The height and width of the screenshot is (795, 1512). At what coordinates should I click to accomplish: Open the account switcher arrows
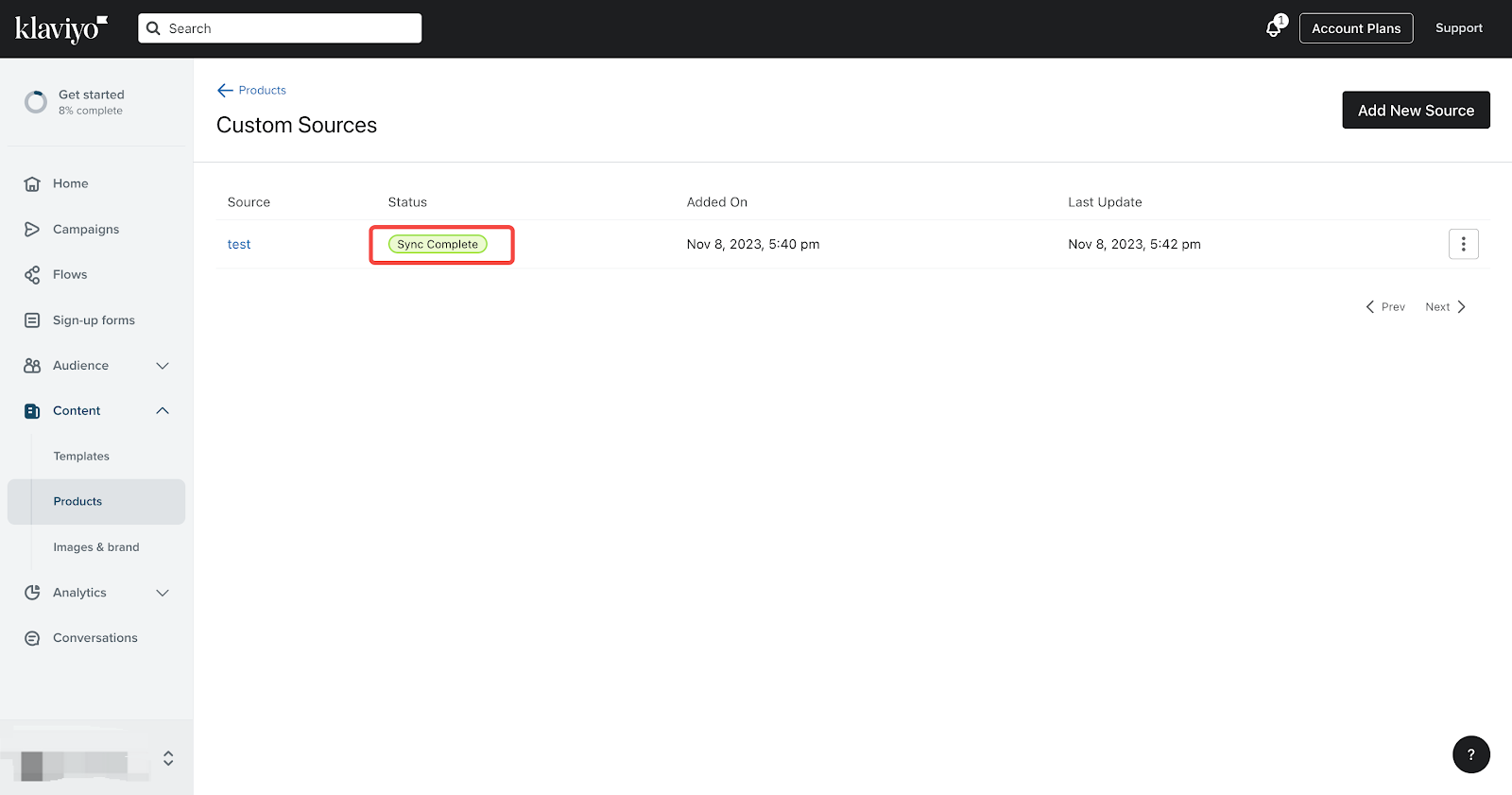168,758
